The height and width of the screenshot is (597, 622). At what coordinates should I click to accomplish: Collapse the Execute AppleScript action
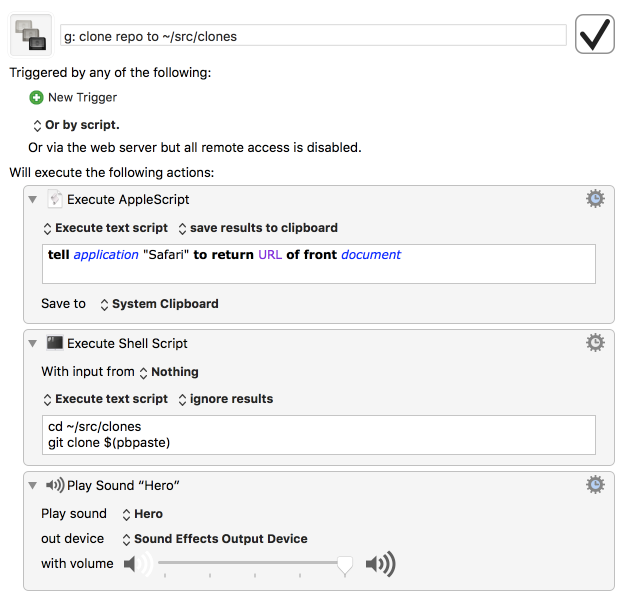pyautogui.click(x=34, y=200)
